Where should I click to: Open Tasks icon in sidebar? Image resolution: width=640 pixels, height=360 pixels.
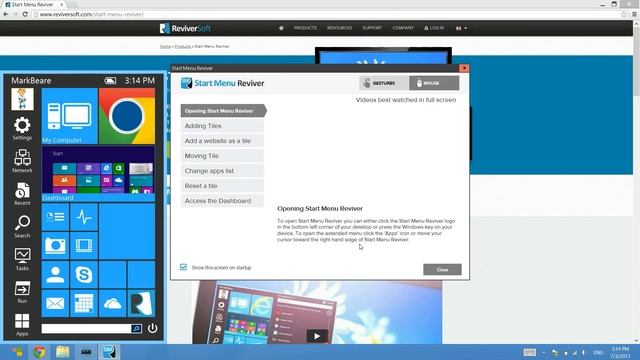tap(22, 259)
